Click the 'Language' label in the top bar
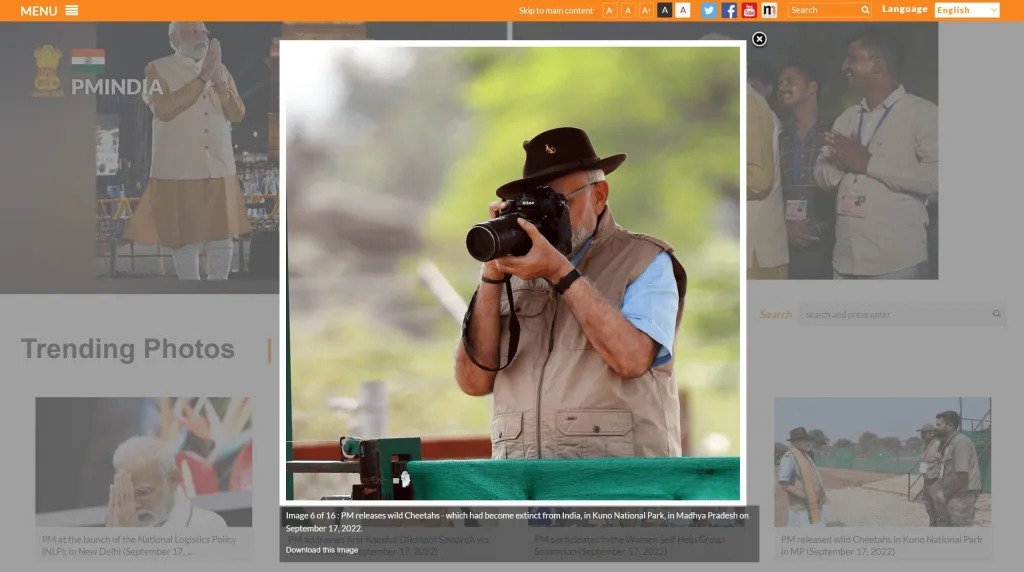Image resolution: width=1024 pixels, height=572 pixels. 904,9
